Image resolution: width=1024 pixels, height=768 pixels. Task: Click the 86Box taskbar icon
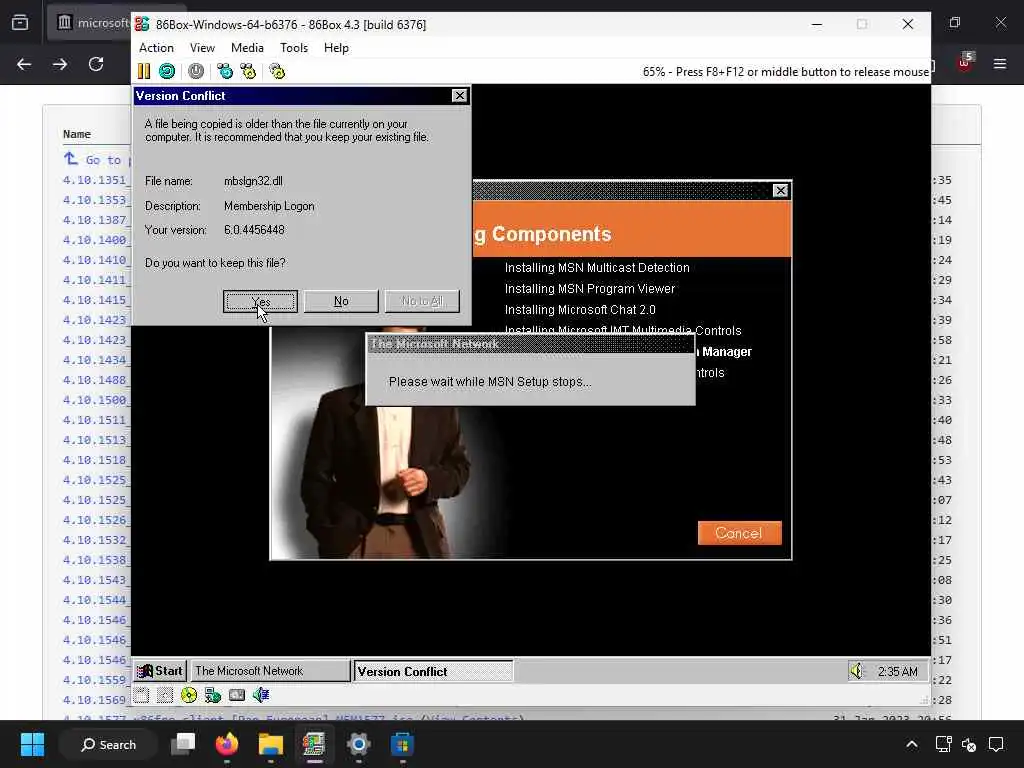[x=314, y=744]
